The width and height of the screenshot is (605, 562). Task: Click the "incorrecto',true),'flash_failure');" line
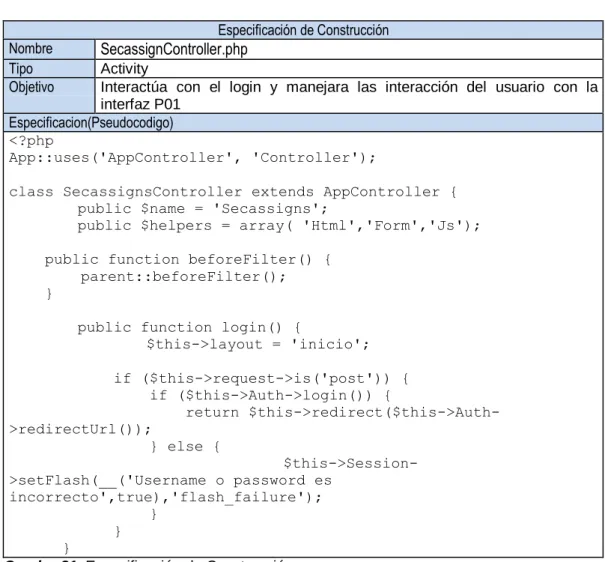pyautogui.click(x=165, y=497)
